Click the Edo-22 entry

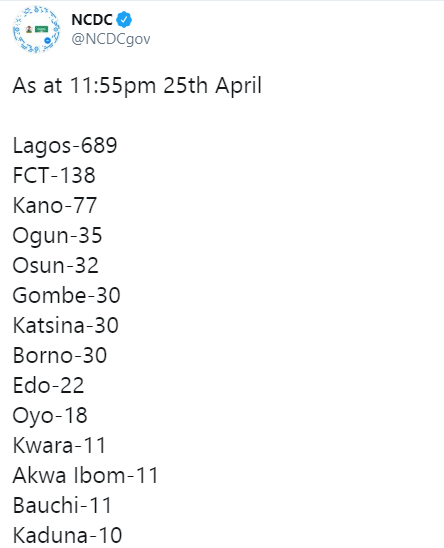(x=49, y=385)
